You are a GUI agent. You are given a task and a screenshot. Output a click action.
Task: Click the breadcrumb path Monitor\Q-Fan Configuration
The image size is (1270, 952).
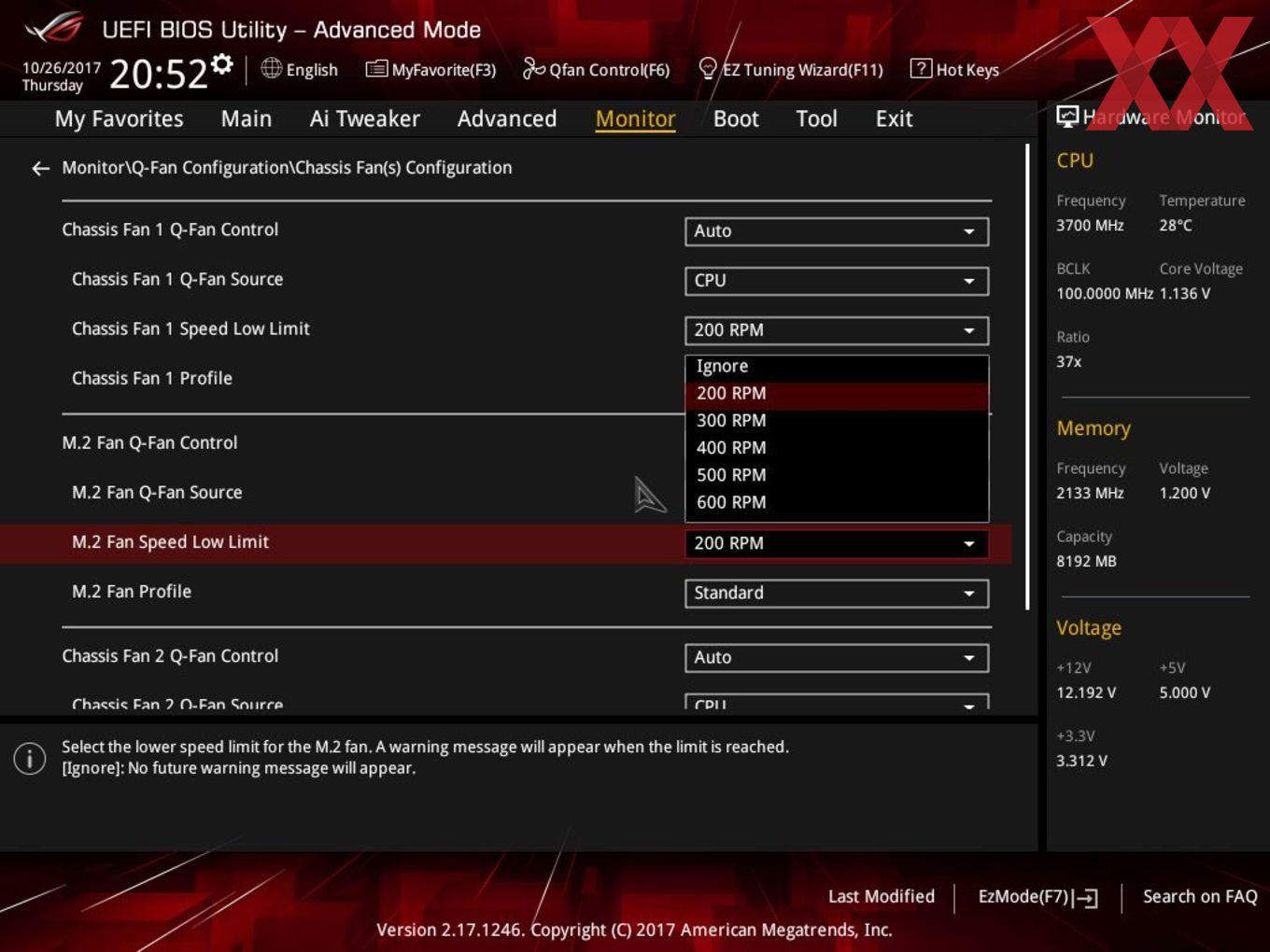287,168
